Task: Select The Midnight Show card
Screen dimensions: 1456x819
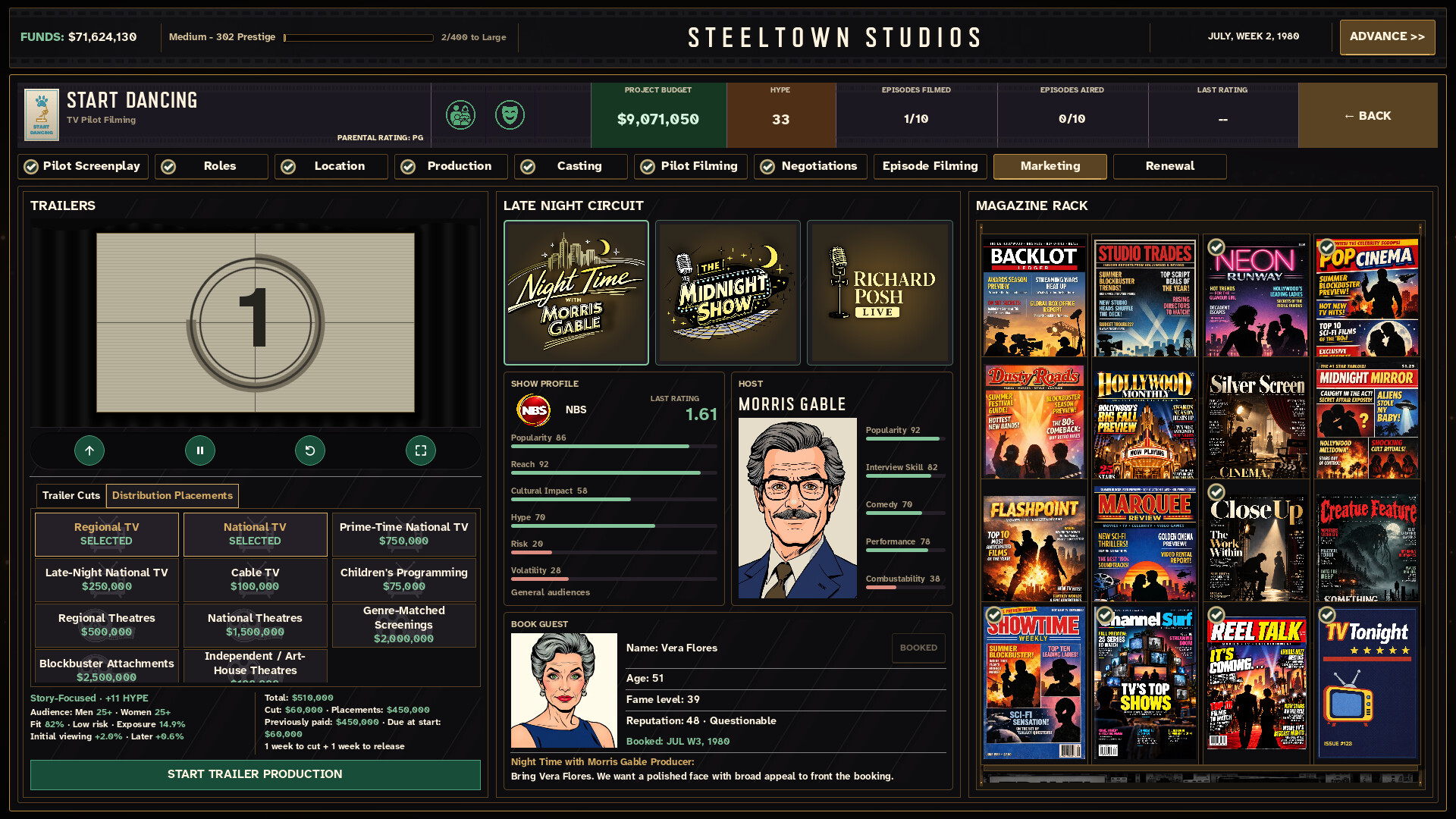Action: tap(728, 293)
